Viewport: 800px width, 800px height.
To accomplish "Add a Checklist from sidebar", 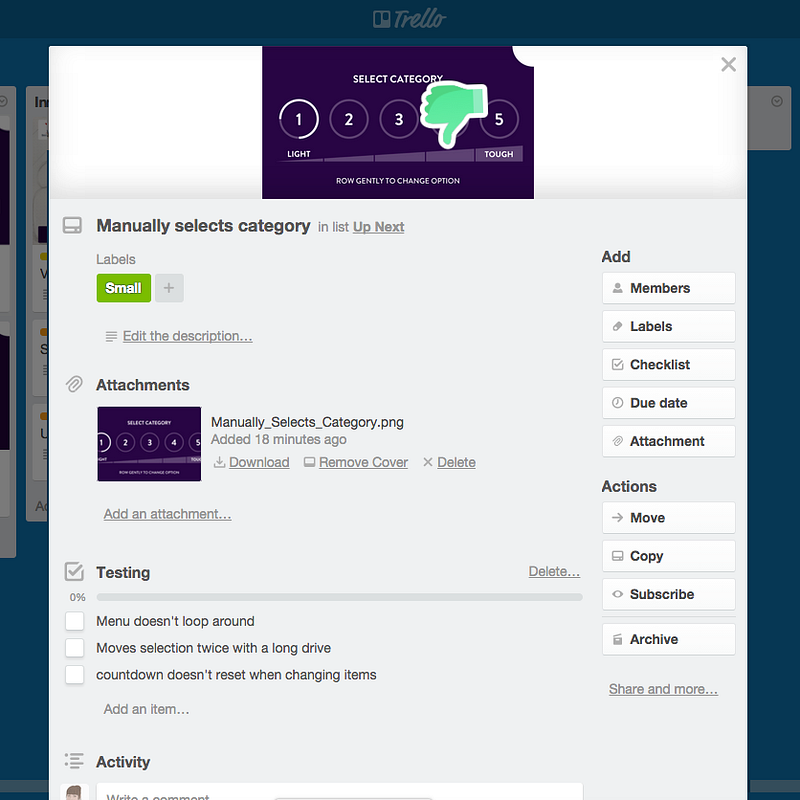I will pos(668,364).
